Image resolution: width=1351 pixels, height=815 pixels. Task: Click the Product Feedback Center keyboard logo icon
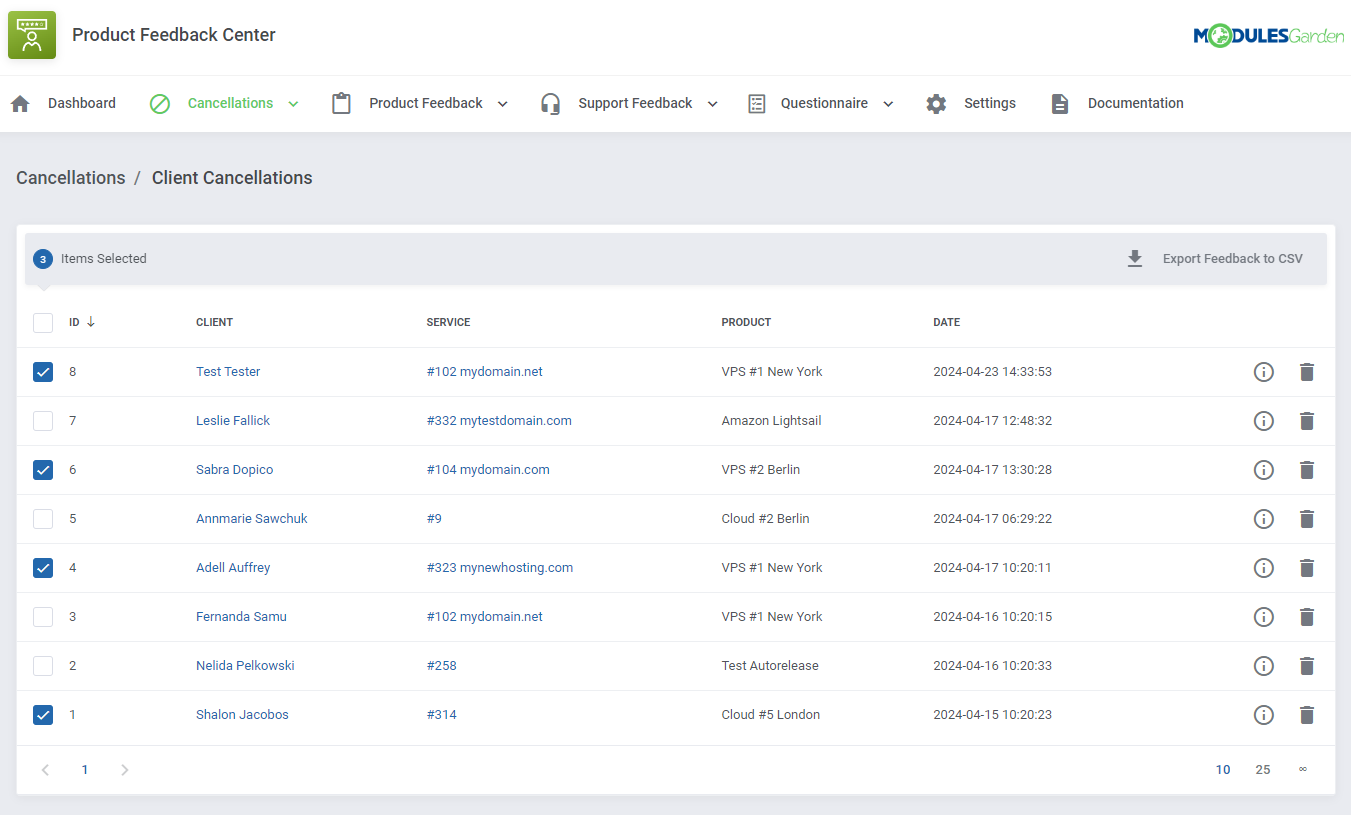(31, 34)
